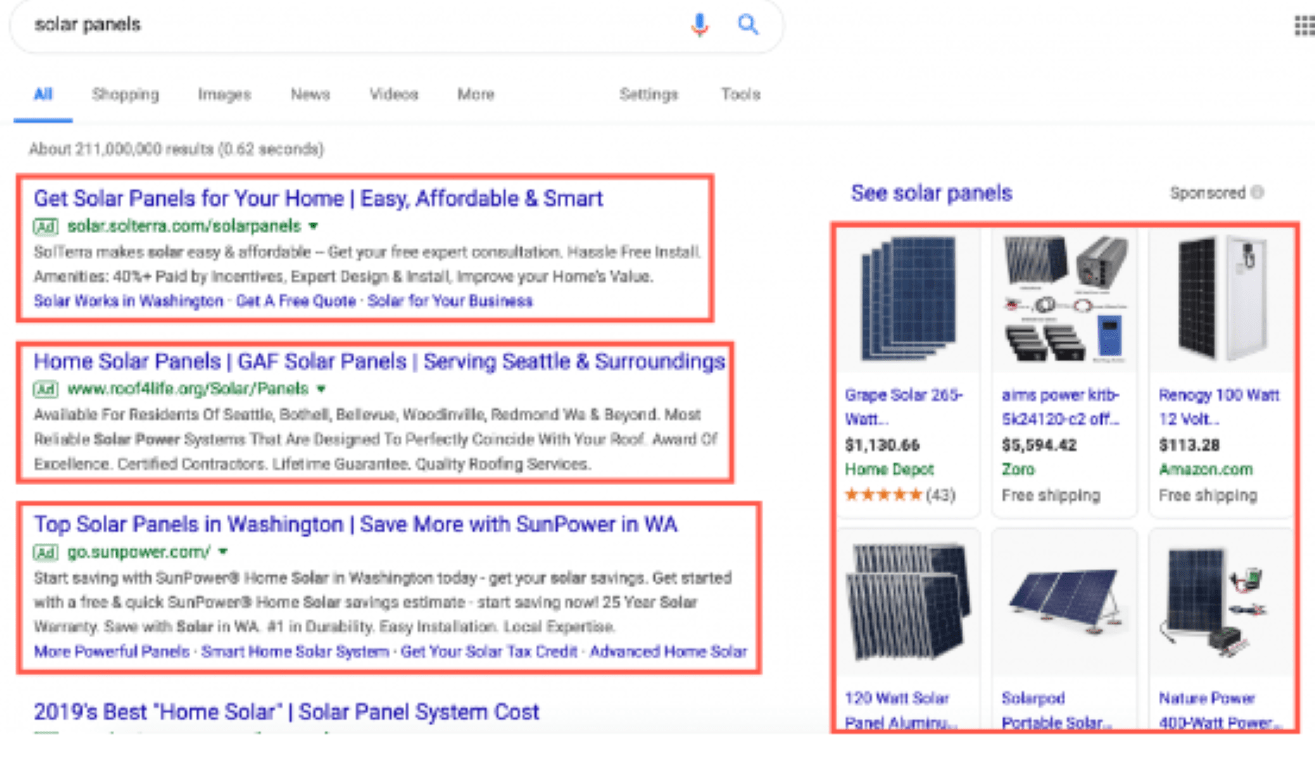Click 'Advanced Home Solar' sitelink
The image size is (1315, 768).
[668, 652]
